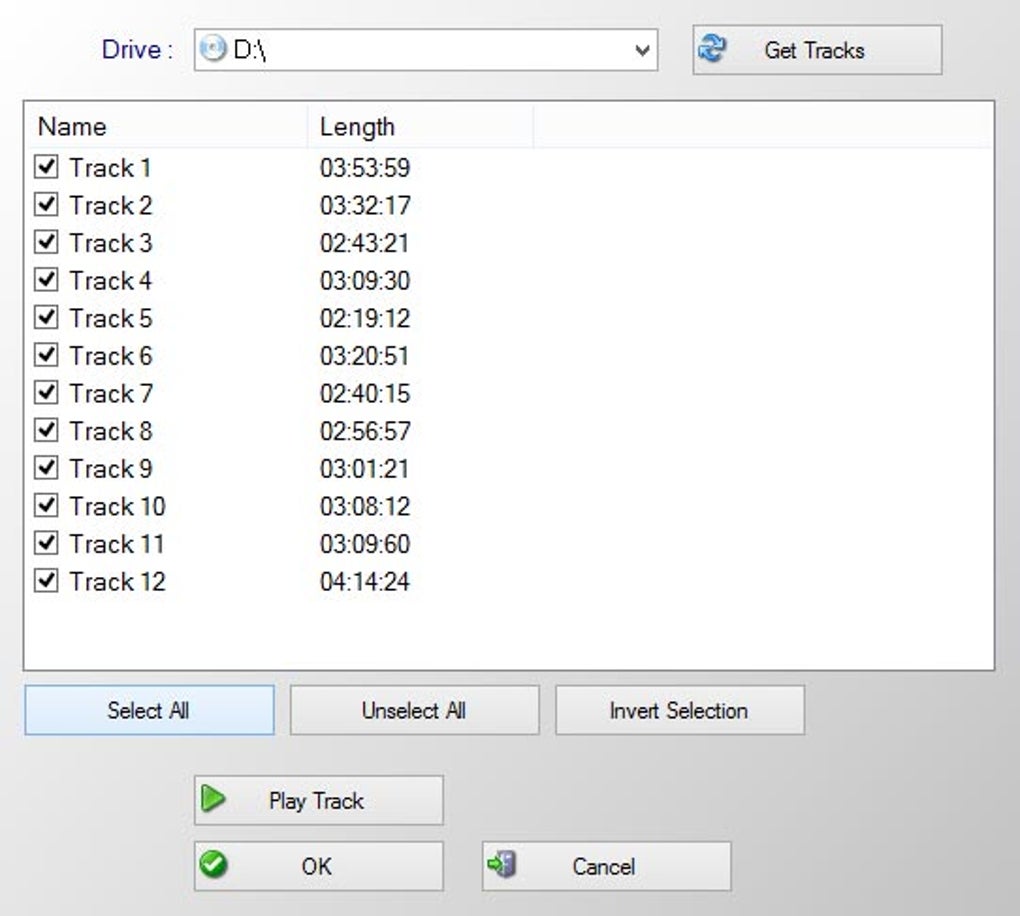1020x916 pixels.
Task: Select length 03:53:59 of Track 1
Action: (x=365, y=168)
